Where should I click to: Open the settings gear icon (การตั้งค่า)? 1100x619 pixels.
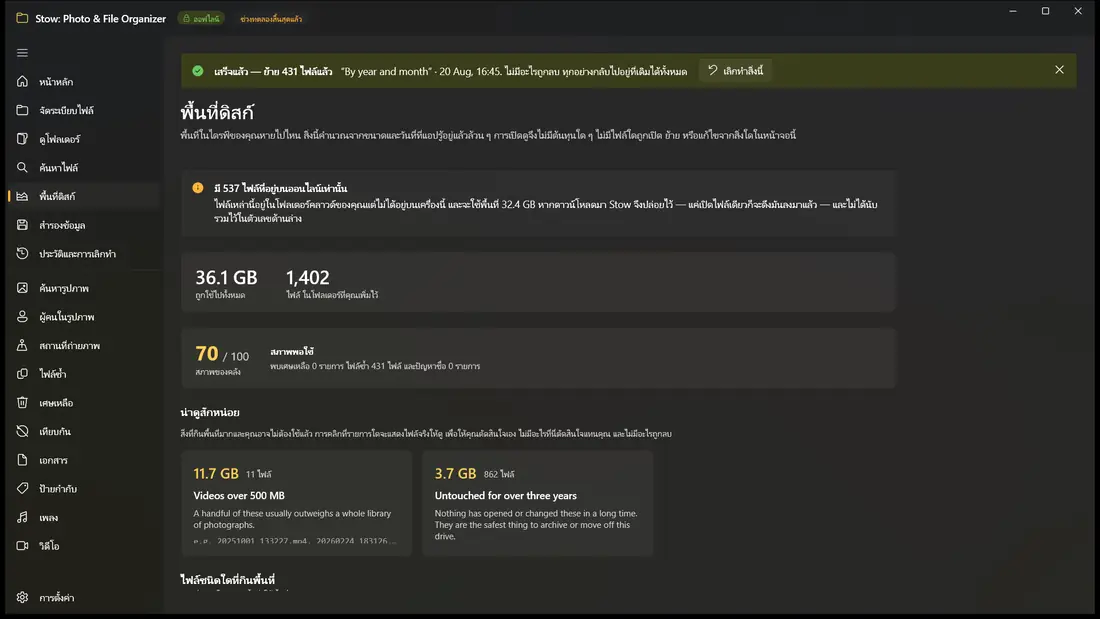pos(22,597)
